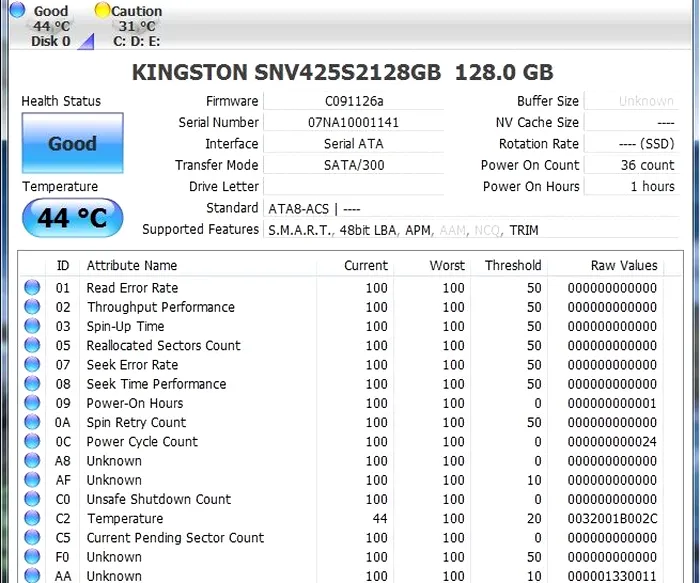
Task: Click status orb of Spin Retry Count row
Action: click(32, 422)
